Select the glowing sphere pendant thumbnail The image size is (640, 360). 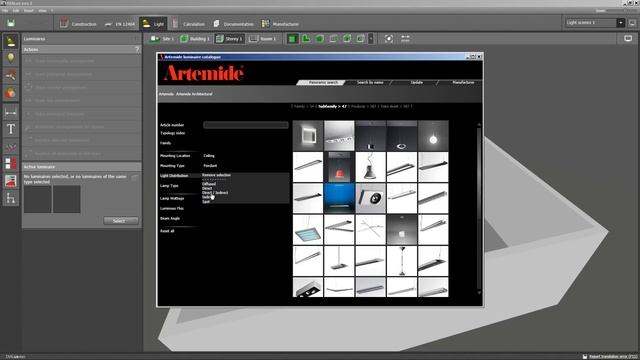(433, 136)
